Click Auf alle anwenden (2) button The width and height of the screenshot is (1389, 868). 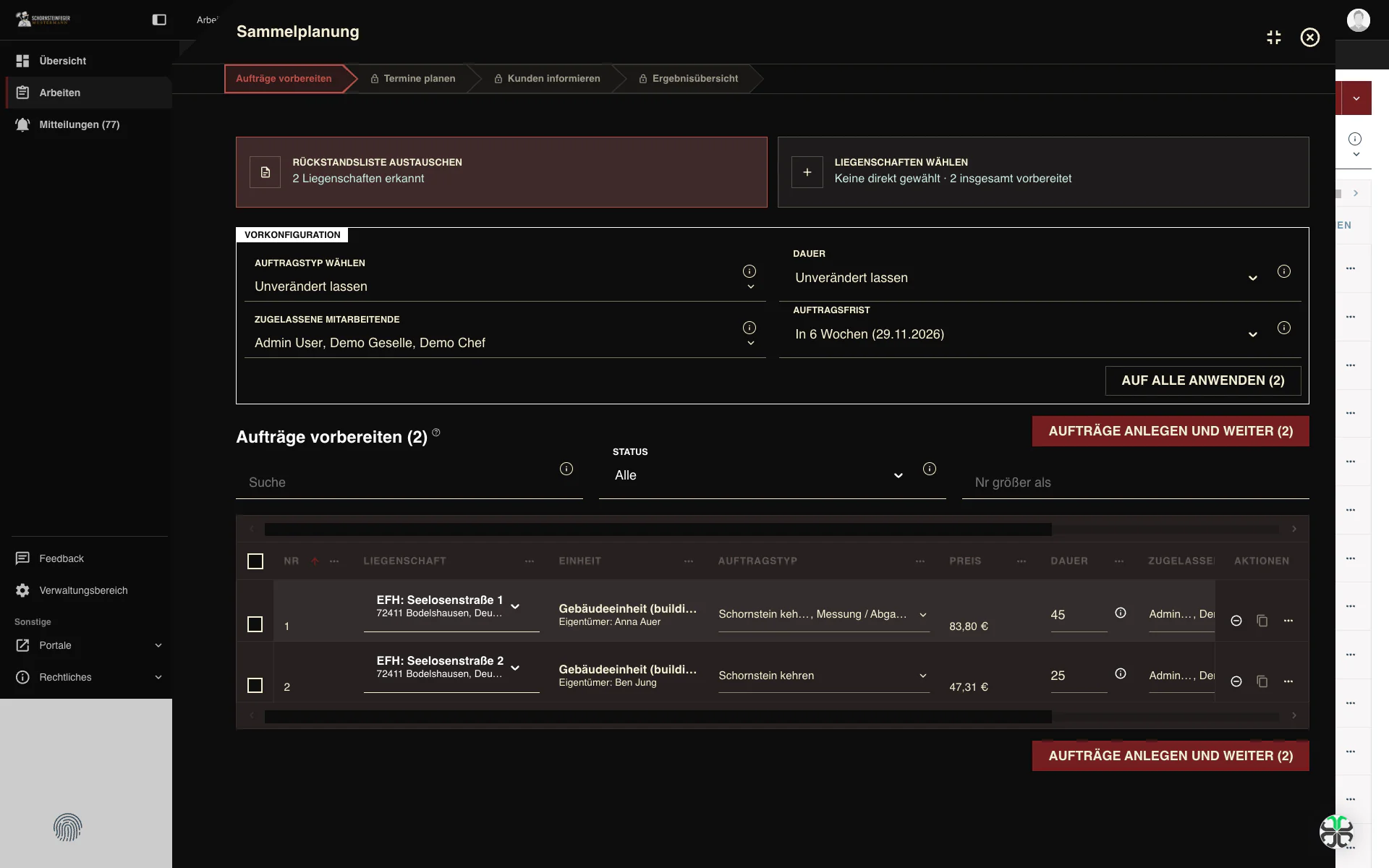coord(1203,380)
